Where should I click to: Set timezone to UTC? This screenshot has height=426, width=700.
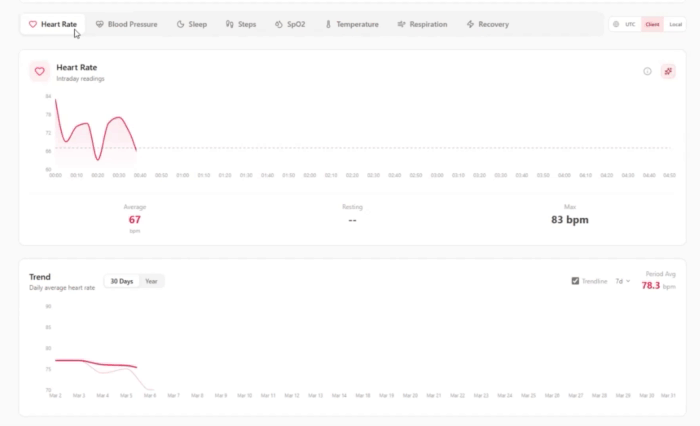(x=630, y=24)
